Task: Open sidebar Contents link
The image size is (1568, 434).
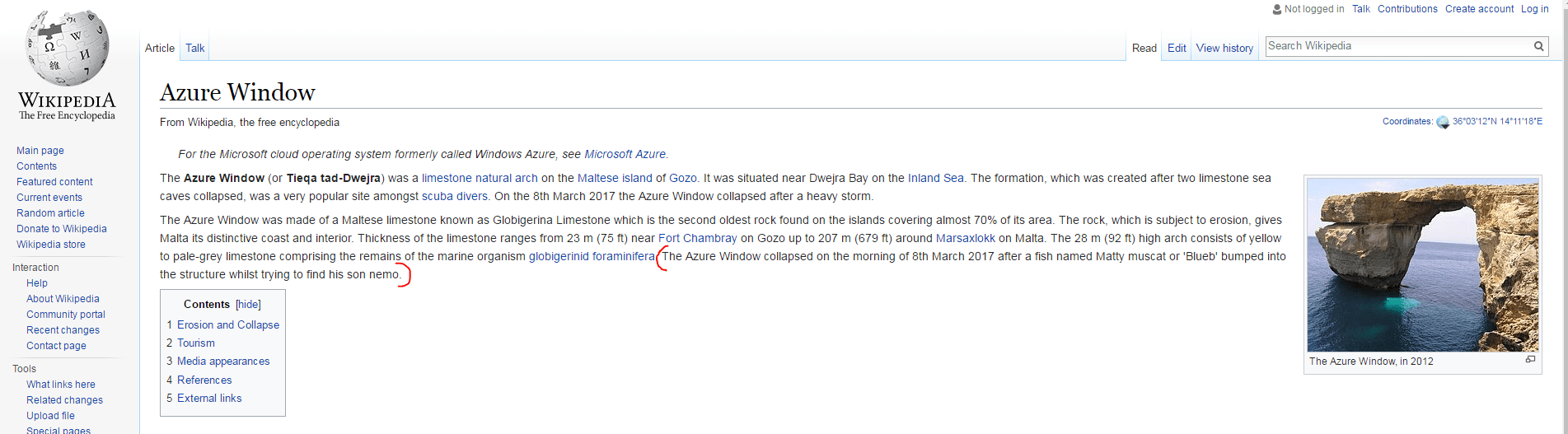Action: [36, 166]
